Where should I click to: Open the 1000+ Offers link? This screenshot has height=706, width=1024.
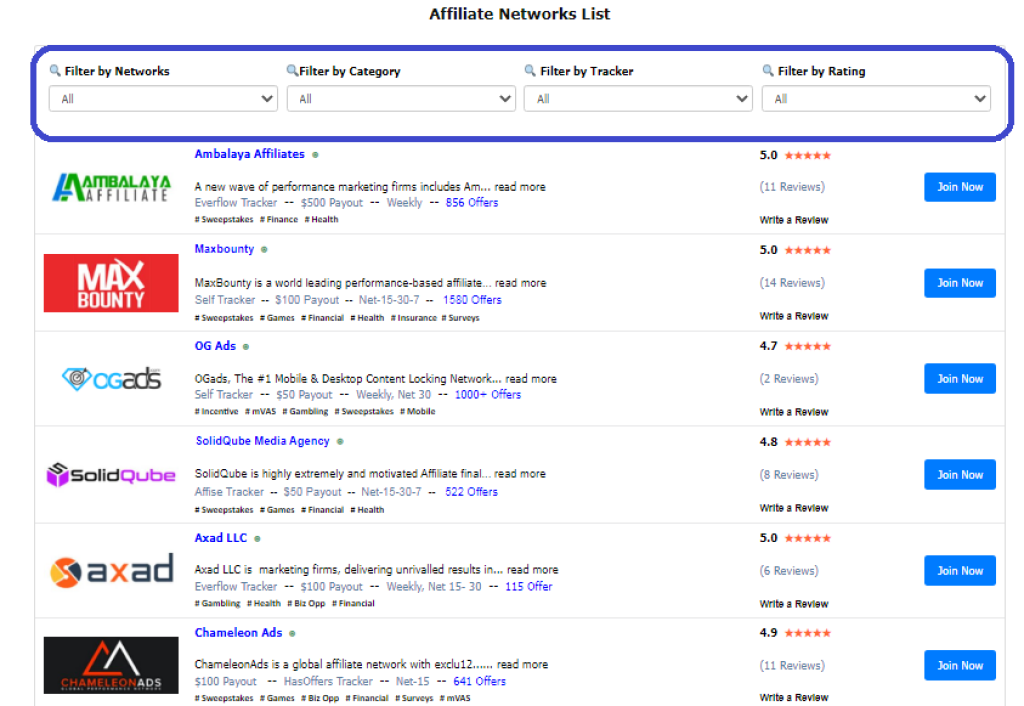(x=488, y=394)
